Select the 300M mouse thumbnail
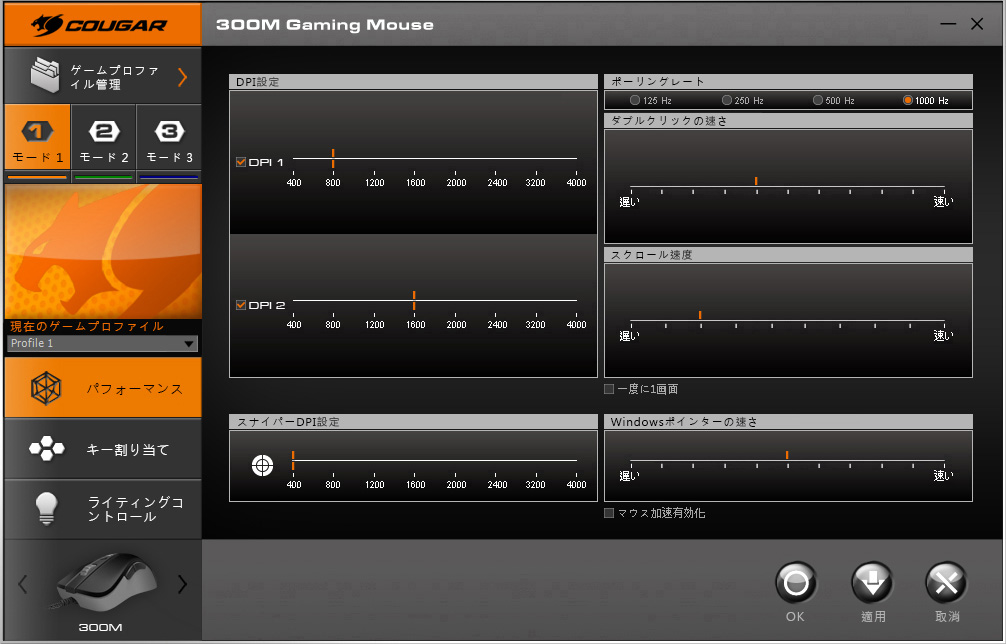The image size is (1006, 644). [x=103, y=580]
